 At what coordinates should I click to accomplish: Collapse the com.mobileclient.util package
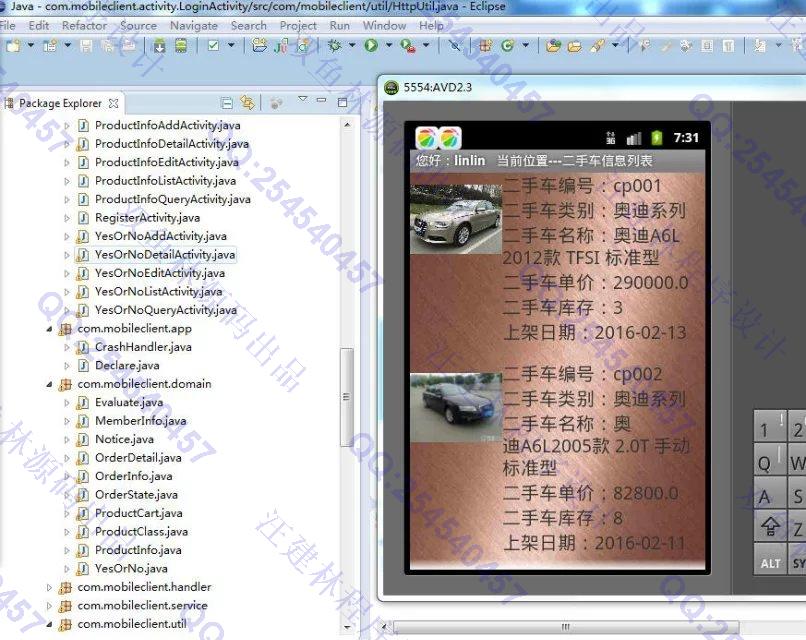pyautogui.click(x=49, y=625)
